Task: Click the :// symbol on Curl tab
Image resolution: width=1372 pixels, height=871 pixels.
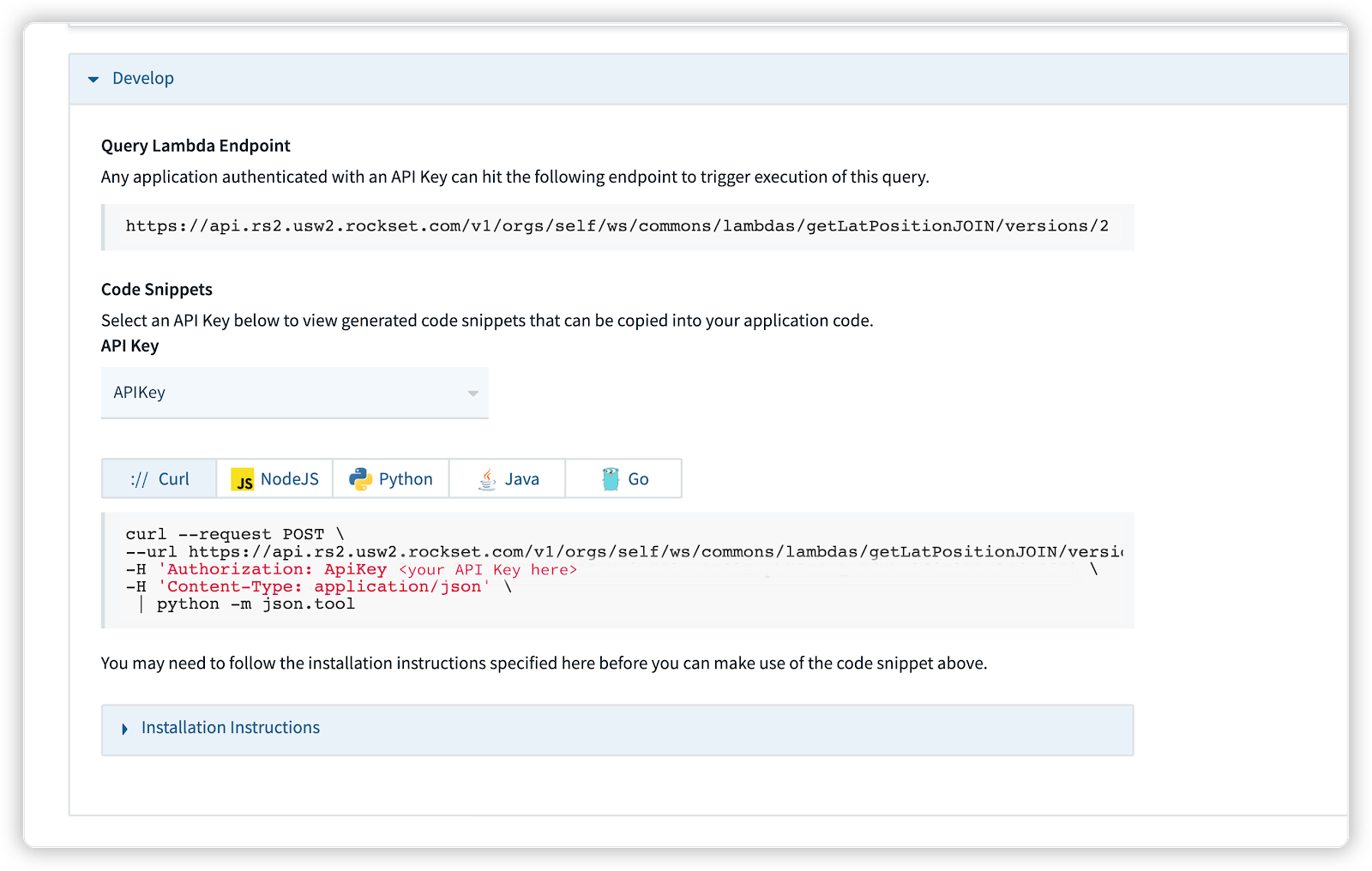Action: (139, 480)
